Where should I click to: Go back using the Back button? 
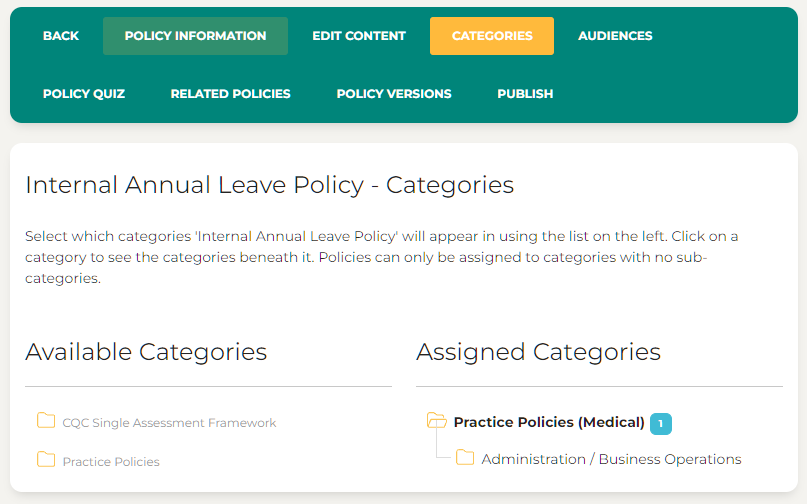(61, 36)
